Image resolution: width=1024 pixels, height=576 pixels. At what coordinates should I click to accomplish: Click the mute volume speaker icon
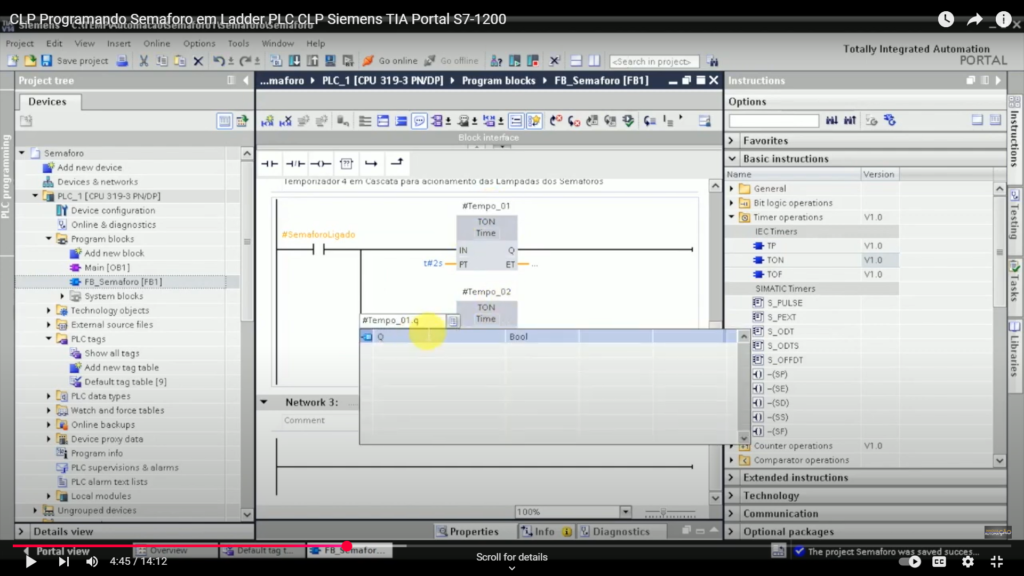pyautogui.click(x=92, y=562)
